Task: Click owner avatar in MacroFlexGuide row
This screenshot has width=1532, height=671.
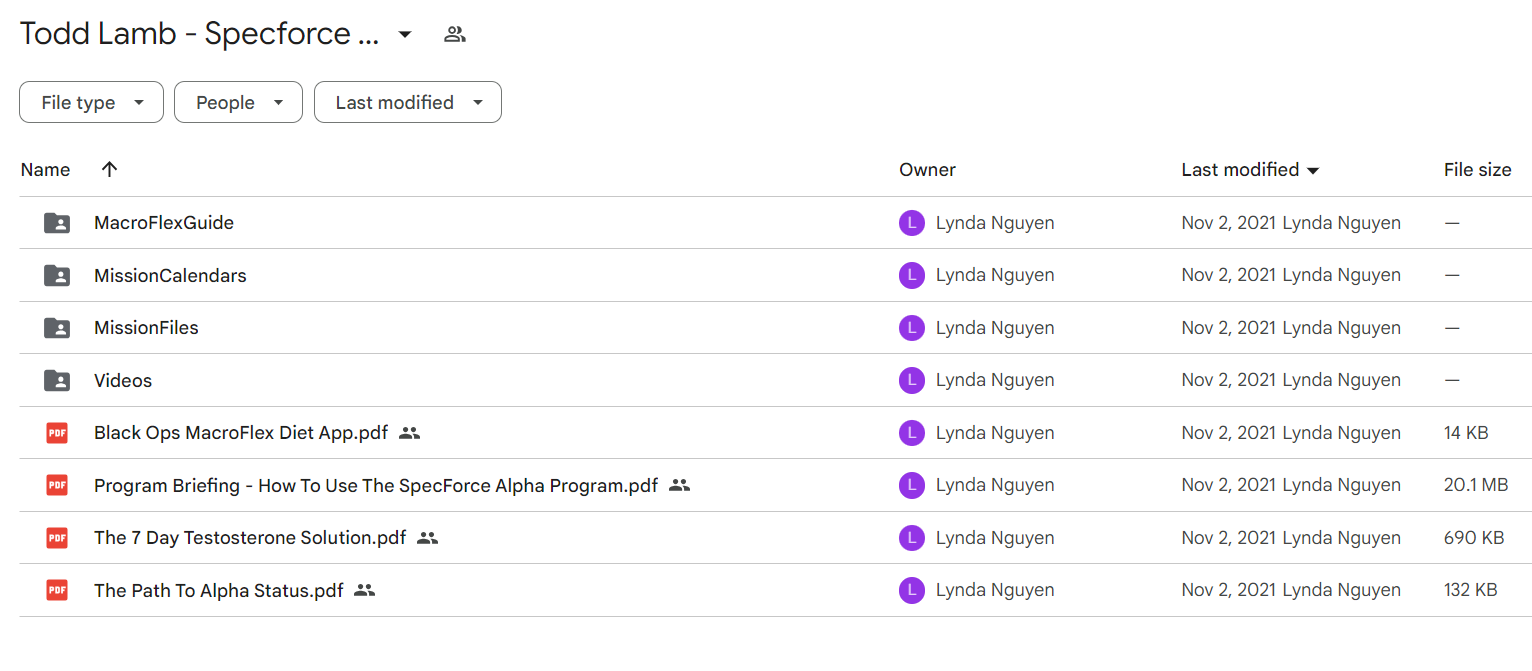Action: pyautogui.click(x=912, y=223)
